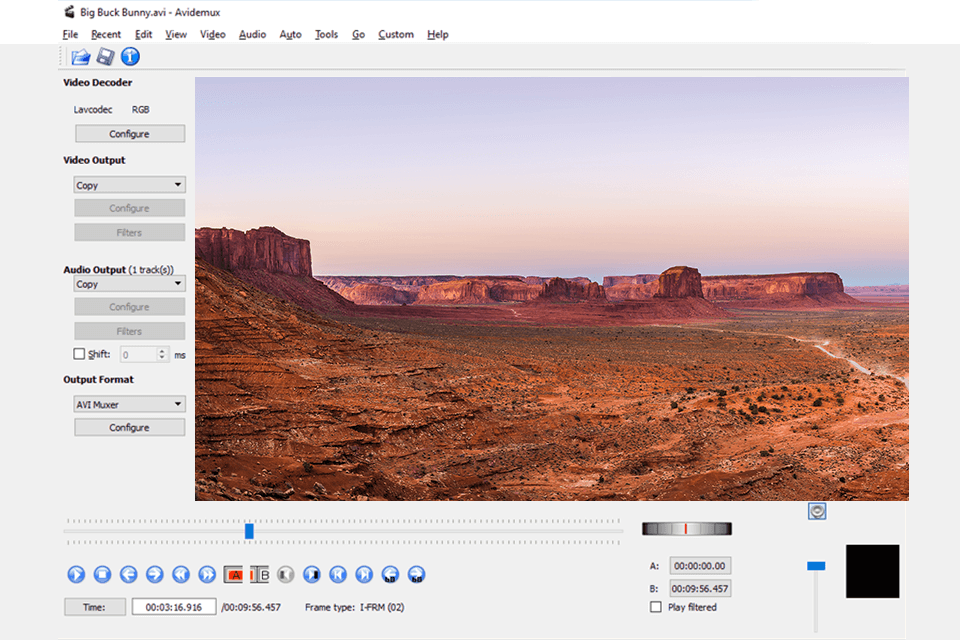Click the current time input field
Image resolution: width=960 pixels, height=640 pixels.
coord(174,607)
